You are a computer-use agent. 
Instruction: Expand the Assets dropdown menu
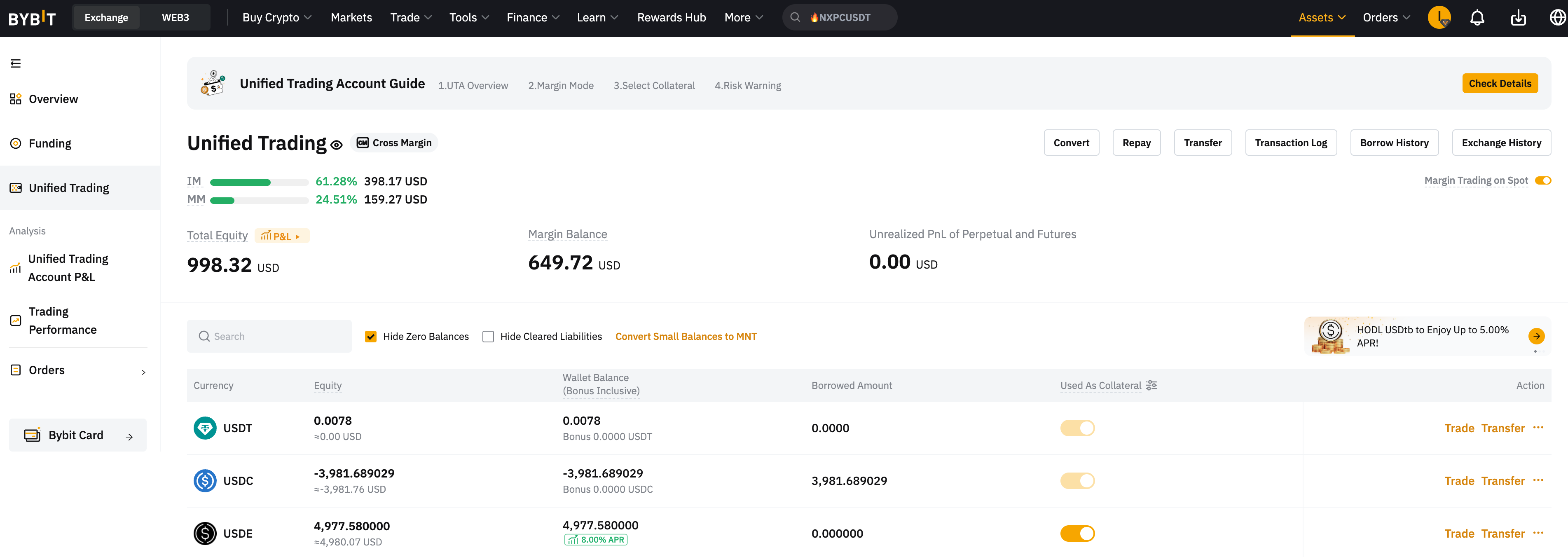(1322, 18)
